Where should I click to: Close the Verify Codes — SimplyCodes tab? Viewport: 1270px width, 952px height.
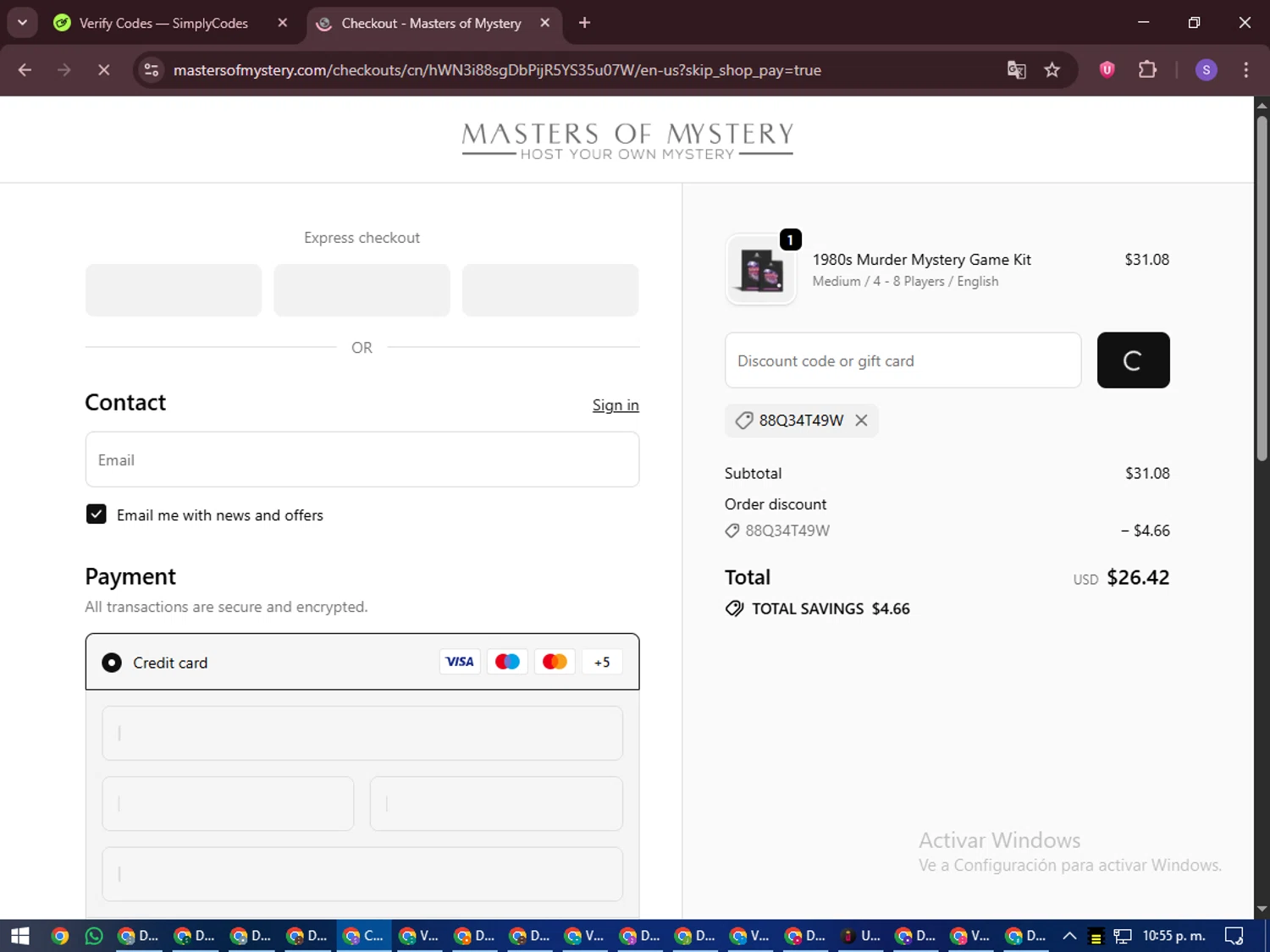pyautogui.click(x=283, y=23)
